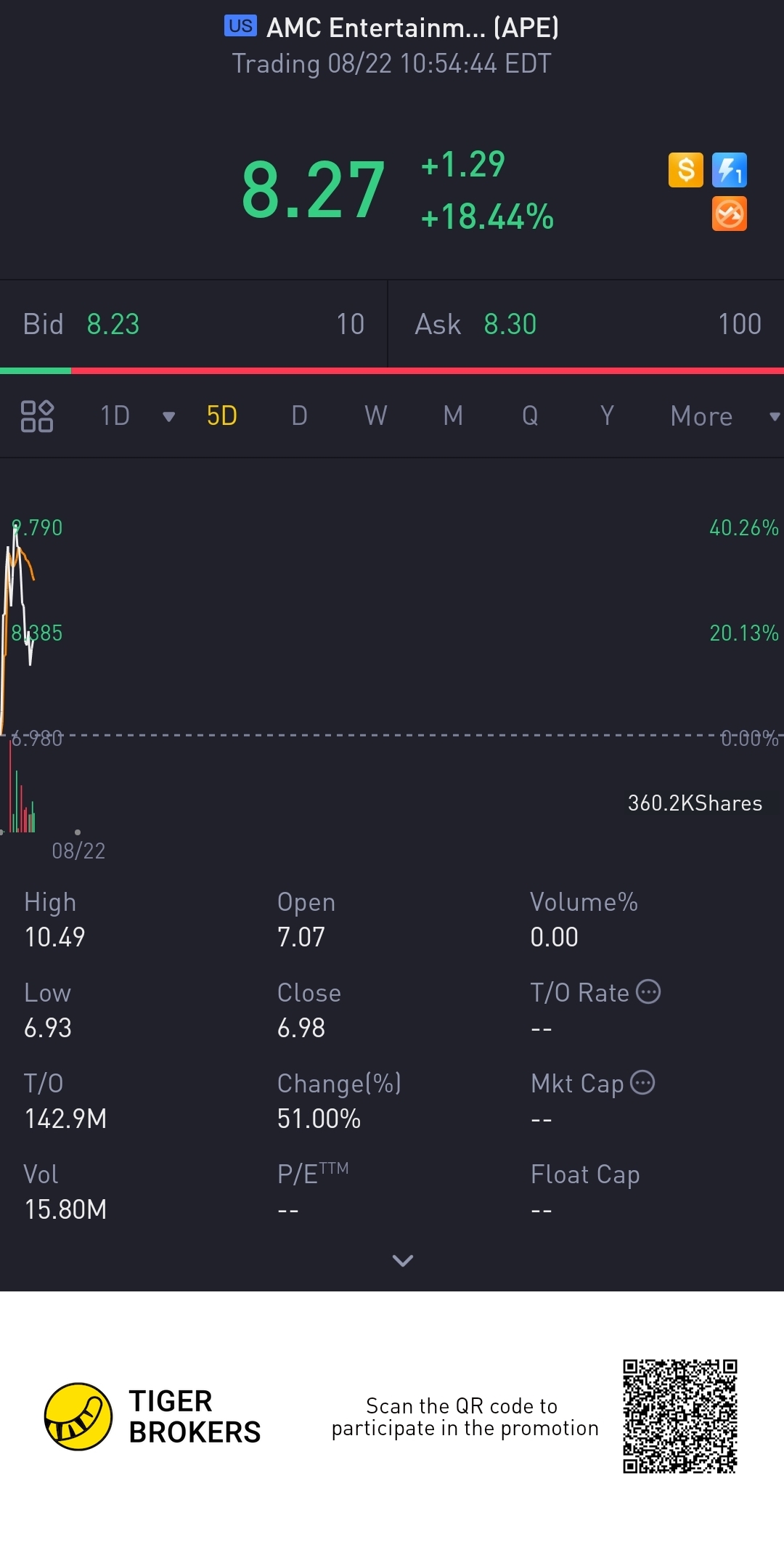Tap the info icon beside T/O Rate
Image resolution: width=784 pixels, height=1542 pixels.
pyautogui.click(x=648, y=991)
